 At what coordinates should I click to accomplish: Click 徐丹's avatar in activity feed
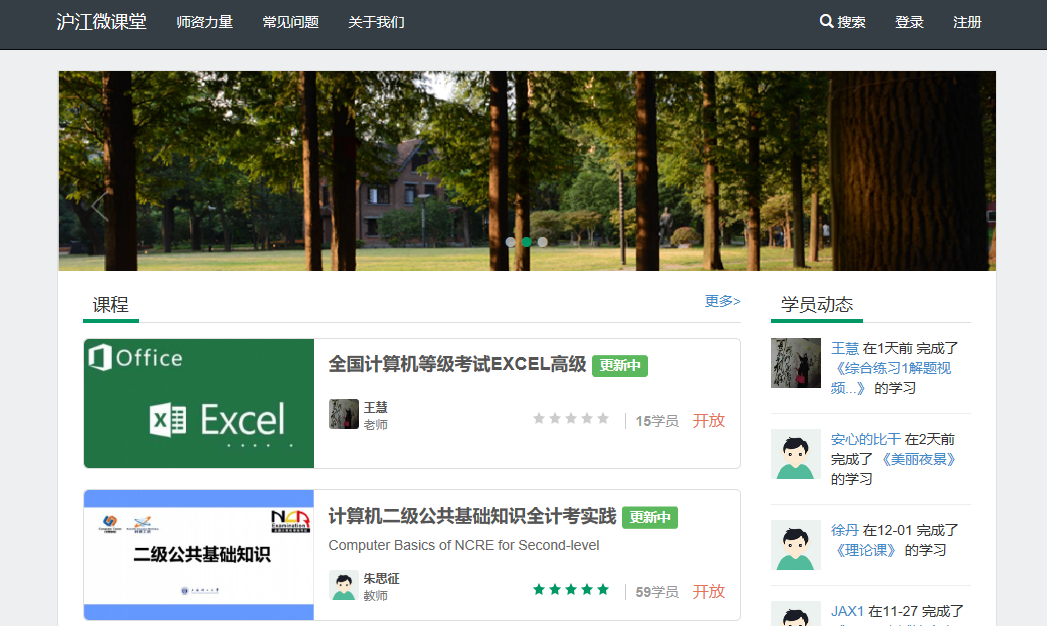[796, 545]
